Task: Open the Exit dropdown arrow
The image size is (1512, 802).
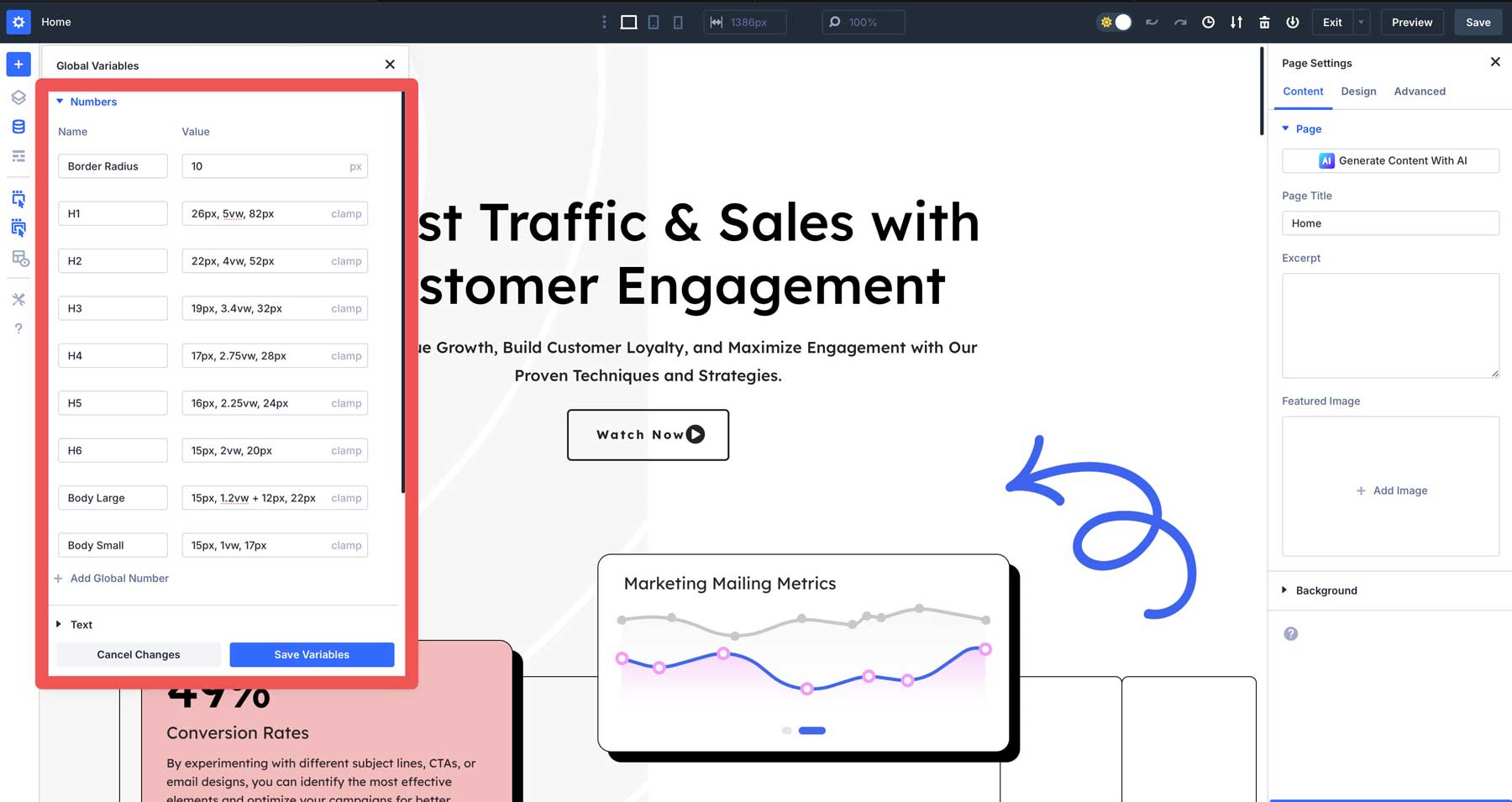Action: [1360, 22]
